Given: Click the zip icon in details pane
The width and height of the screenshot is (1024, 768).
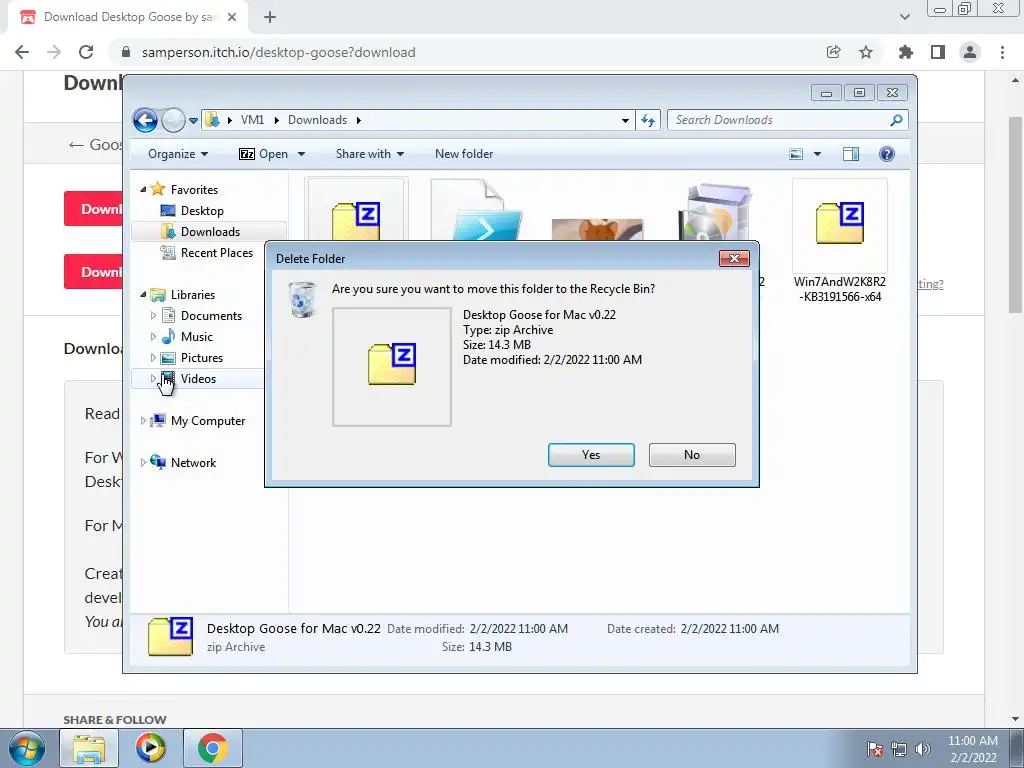Looking at the screenshot, I should pos(170,636).
